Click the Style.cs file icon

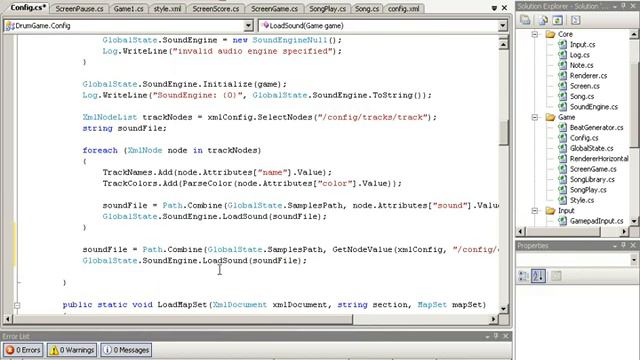[x=562, y=200]
